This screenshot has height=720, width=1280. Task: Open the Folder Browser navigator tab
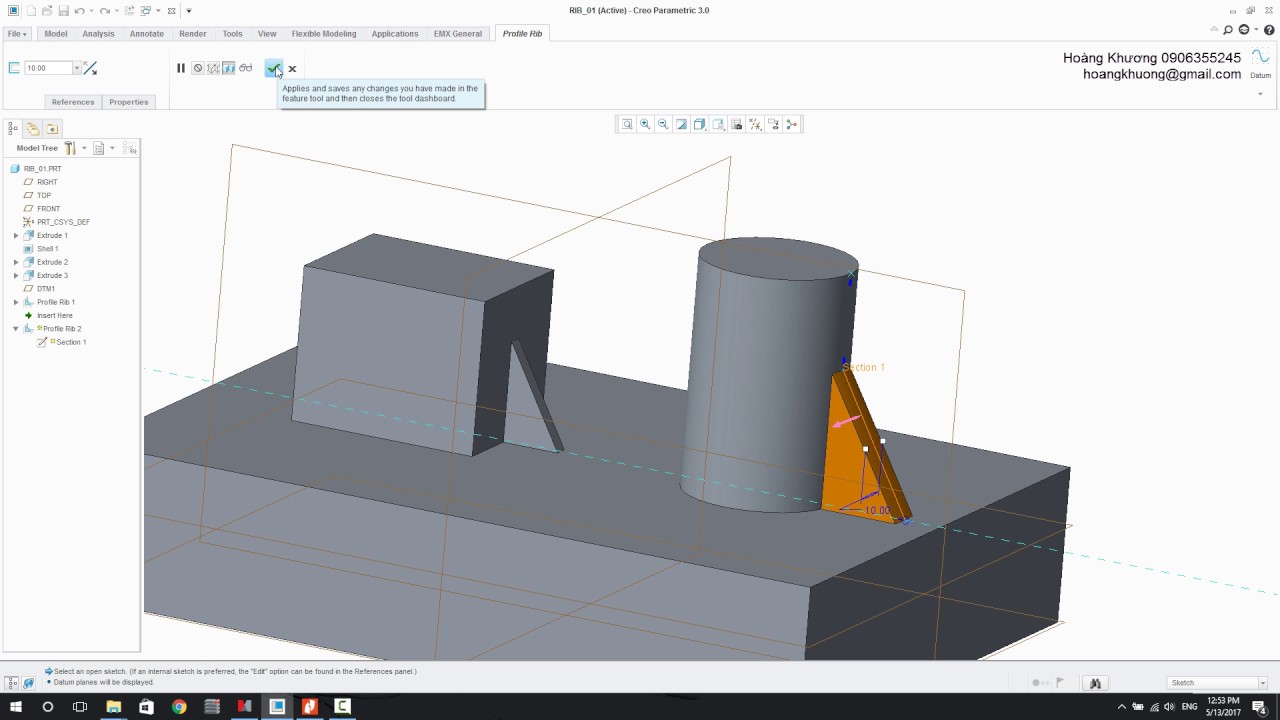pyautogui.click(x=33, y=128)
